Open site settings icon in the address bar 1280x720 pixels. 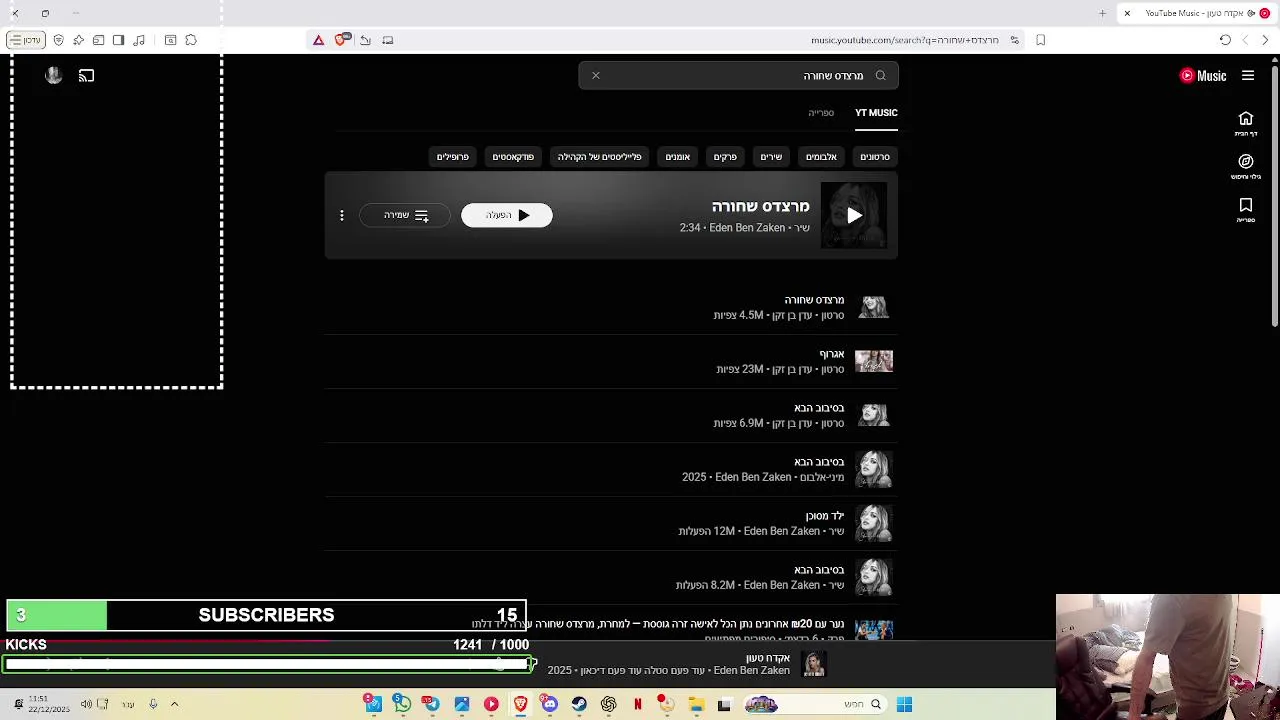(1015, 40)
